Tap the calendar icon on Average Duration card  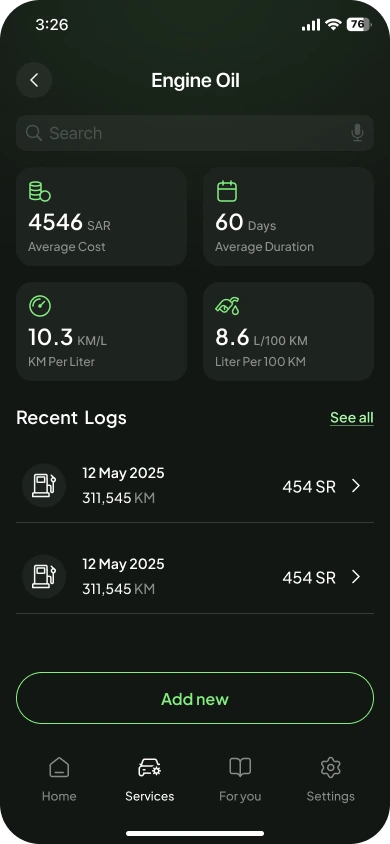click(226, 192)
